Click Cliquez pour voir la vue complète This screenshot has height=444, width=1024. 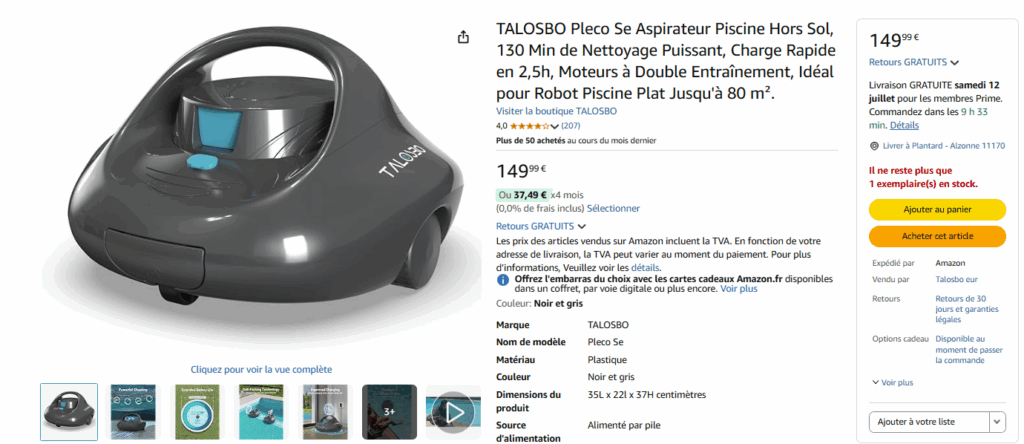coord(261,370)
